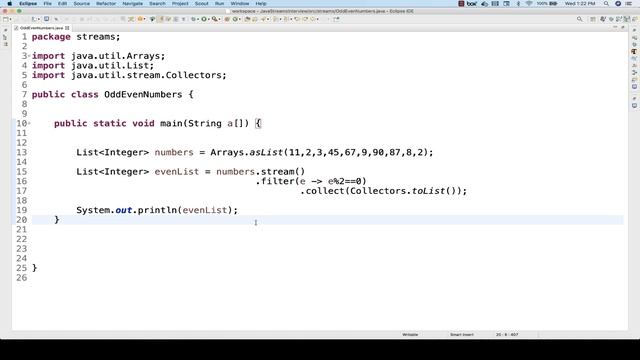The height and width of the screenshot is (360, 640).
Task: Click the Box app menu bar icon
Action: pos(472,4)
